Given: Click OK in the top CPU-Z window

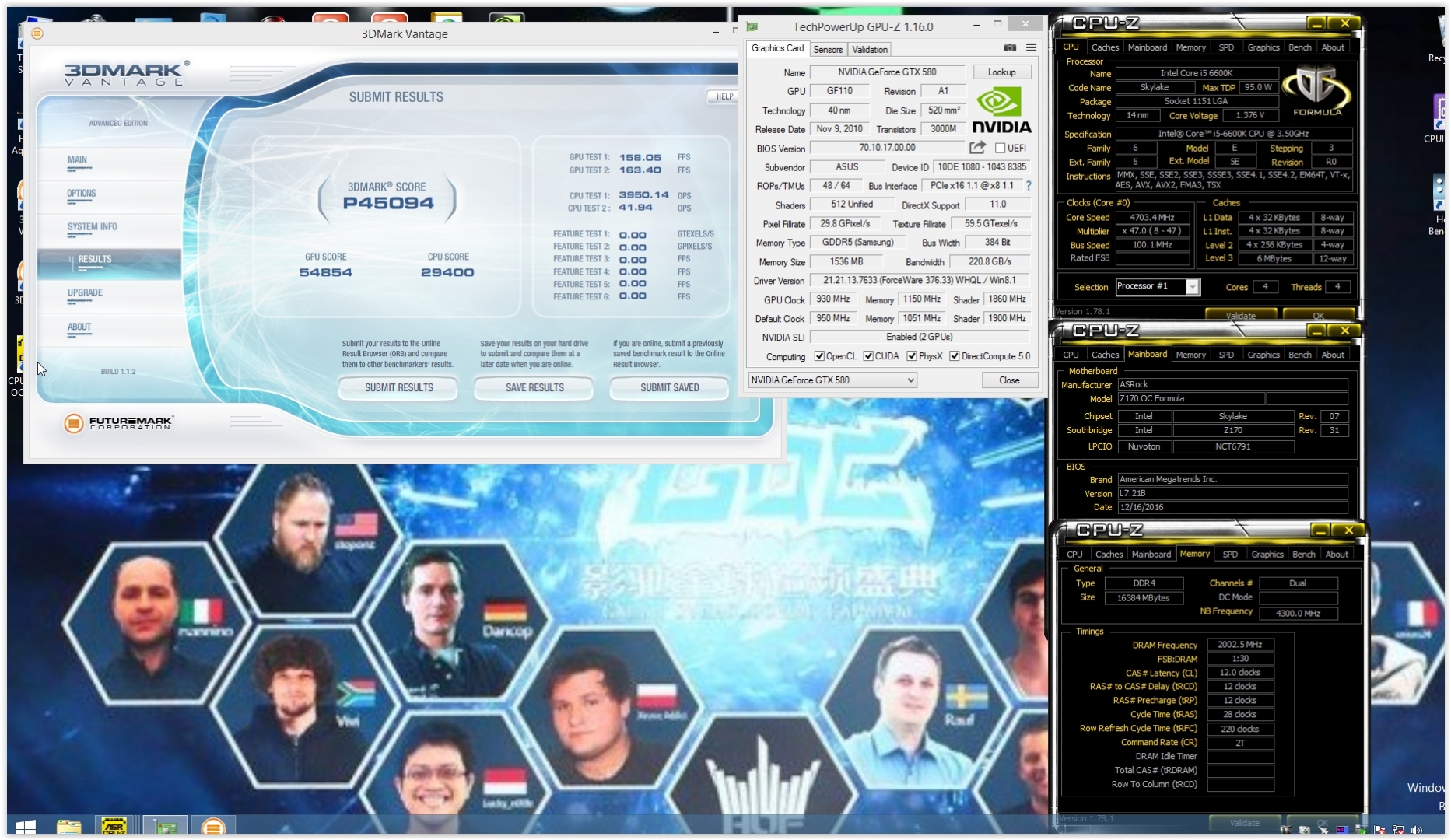Looking at the screenshot, I should [x=1318, y=315].
